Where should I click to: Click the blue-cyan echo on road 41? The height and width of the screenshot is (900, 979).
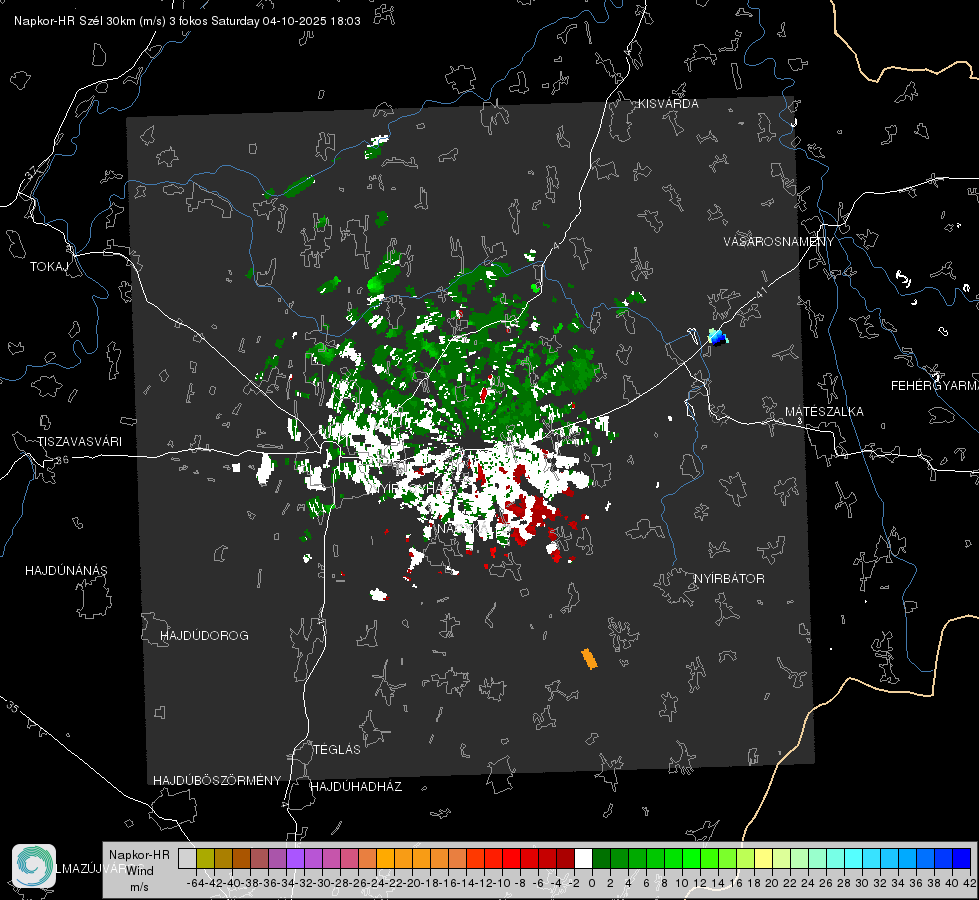tap(717, 337)
